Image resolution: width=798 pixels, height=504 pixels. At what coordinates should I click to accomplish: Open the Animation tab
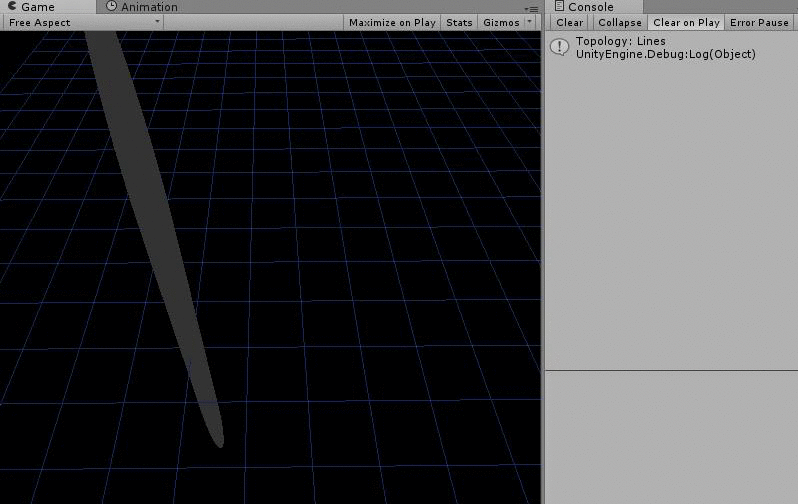[x=142, y=7]
